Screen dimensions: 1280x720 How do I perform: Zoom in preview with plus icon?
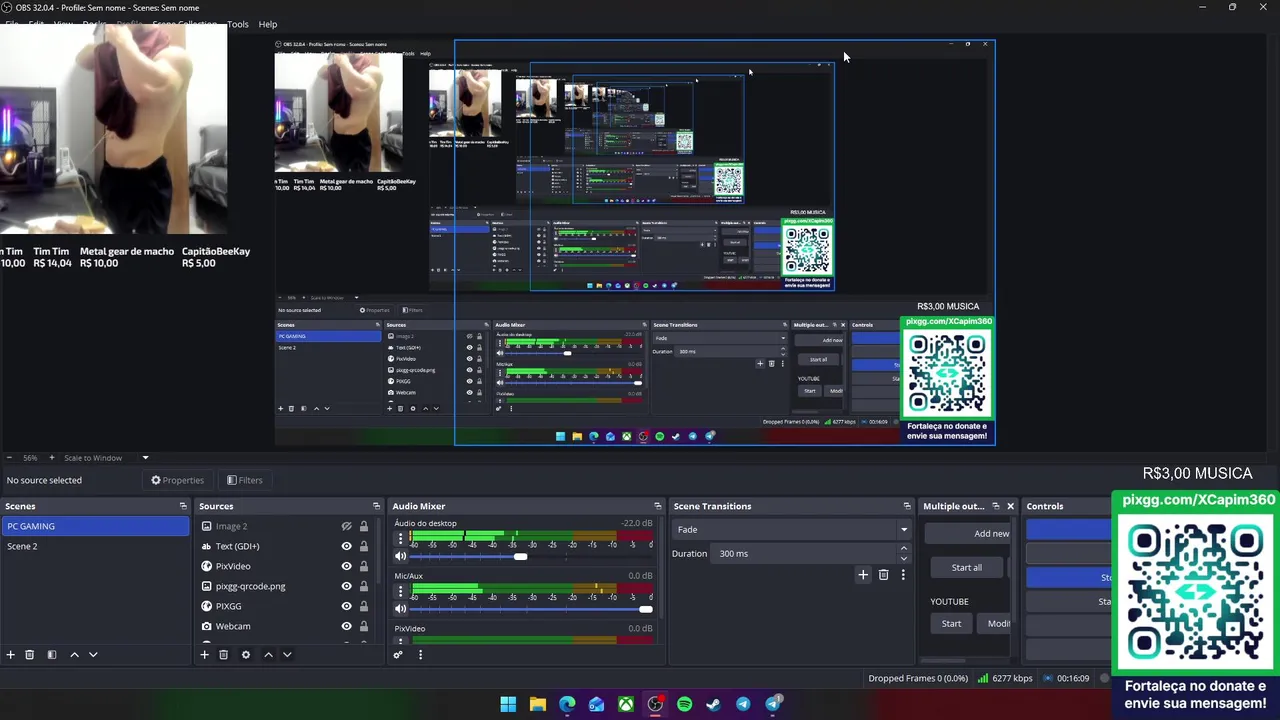coord(51,457)
